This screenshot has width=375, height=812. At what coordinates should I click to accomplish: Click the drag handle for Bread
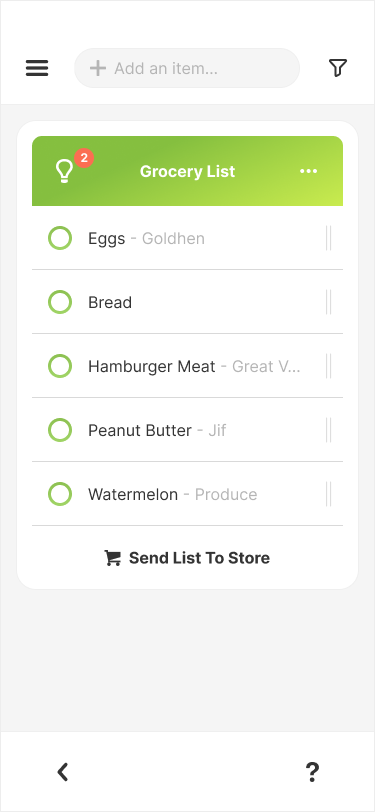[328, 302]
